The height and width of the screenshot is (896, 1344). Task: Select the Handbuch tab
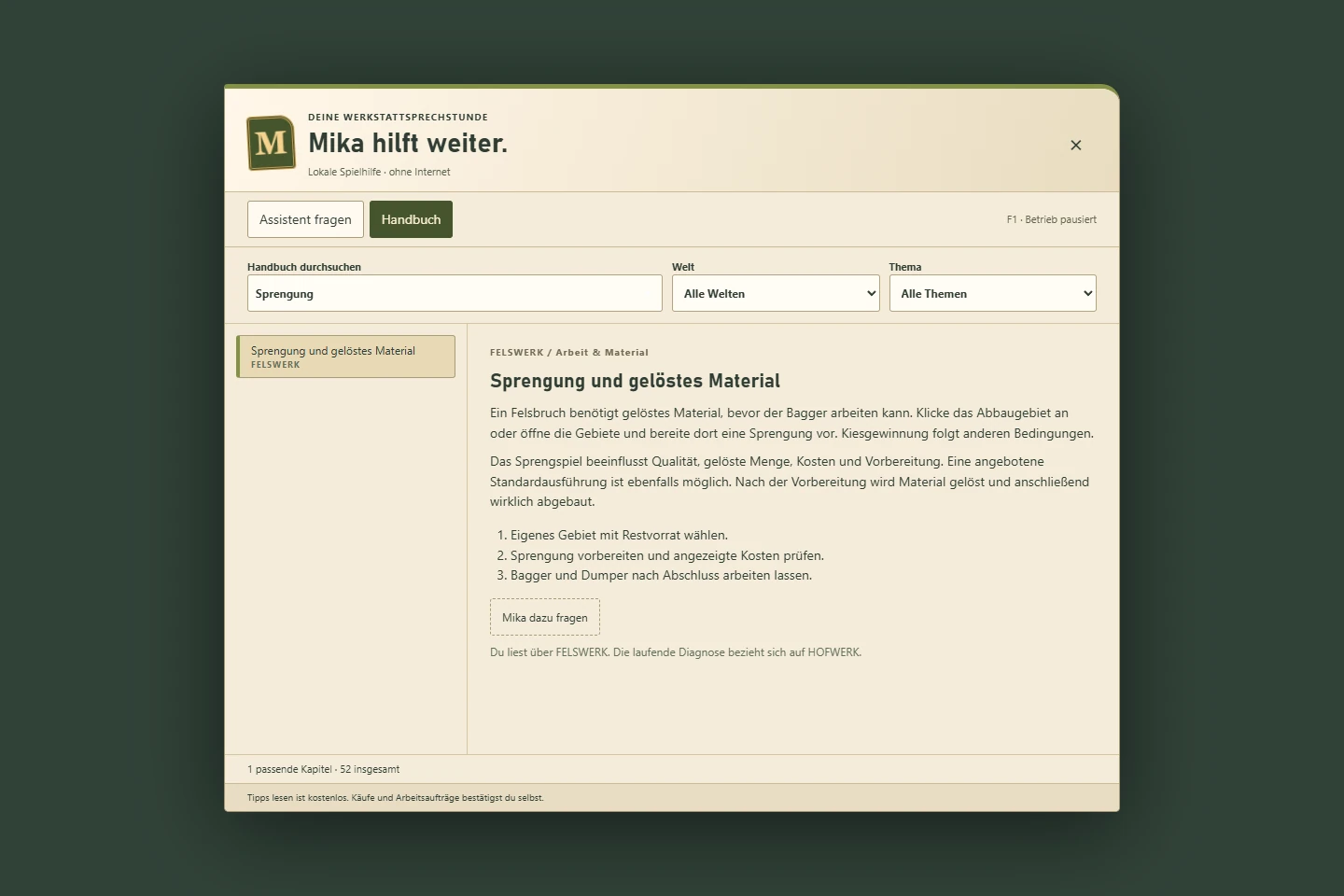click(x=411, y=219)
